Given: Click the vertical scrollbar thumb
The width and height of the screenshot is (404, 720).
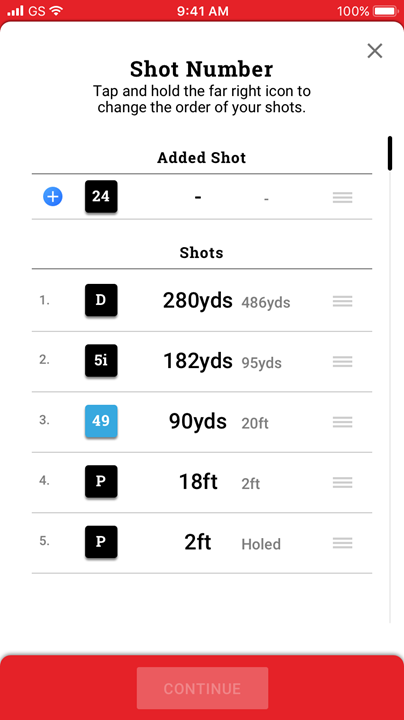Looking at the screenshot, I should click(390, 153).
